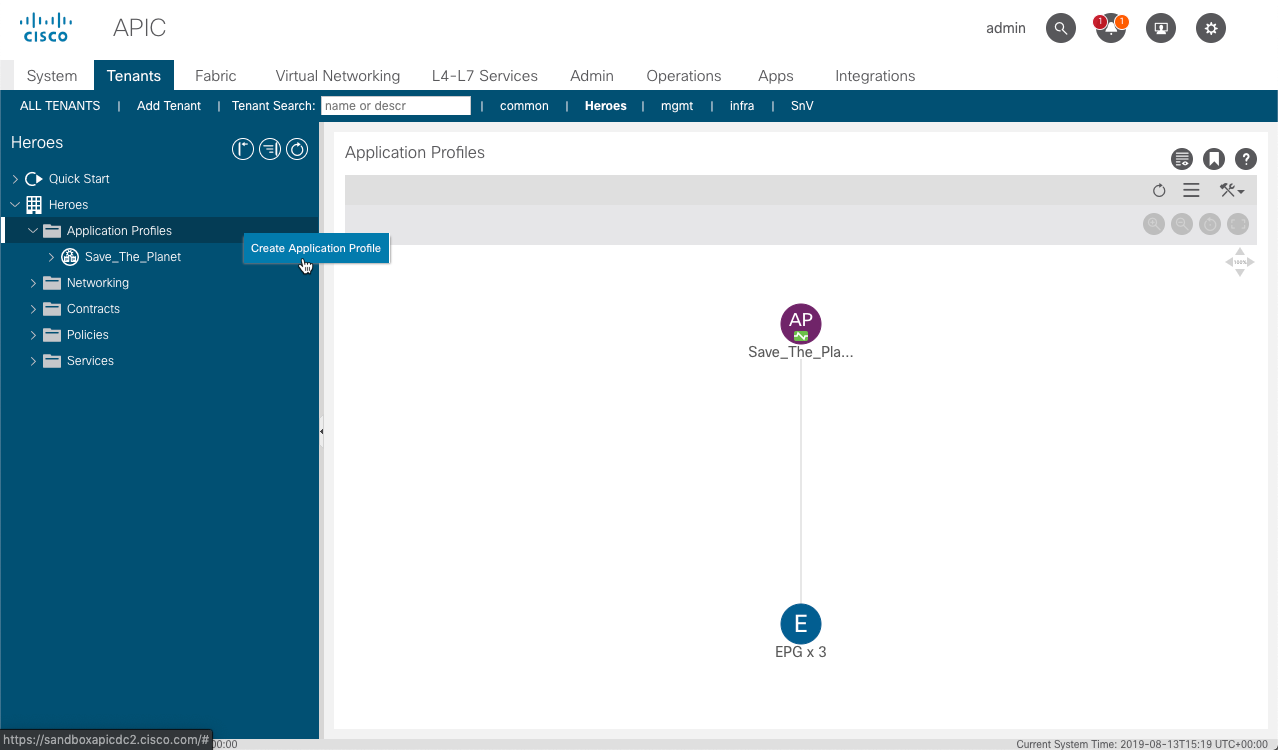This screenshot has width=1278, height=750.
Task: Reload the topology view with the refresh icon
Action: [x=1159, y=190]
